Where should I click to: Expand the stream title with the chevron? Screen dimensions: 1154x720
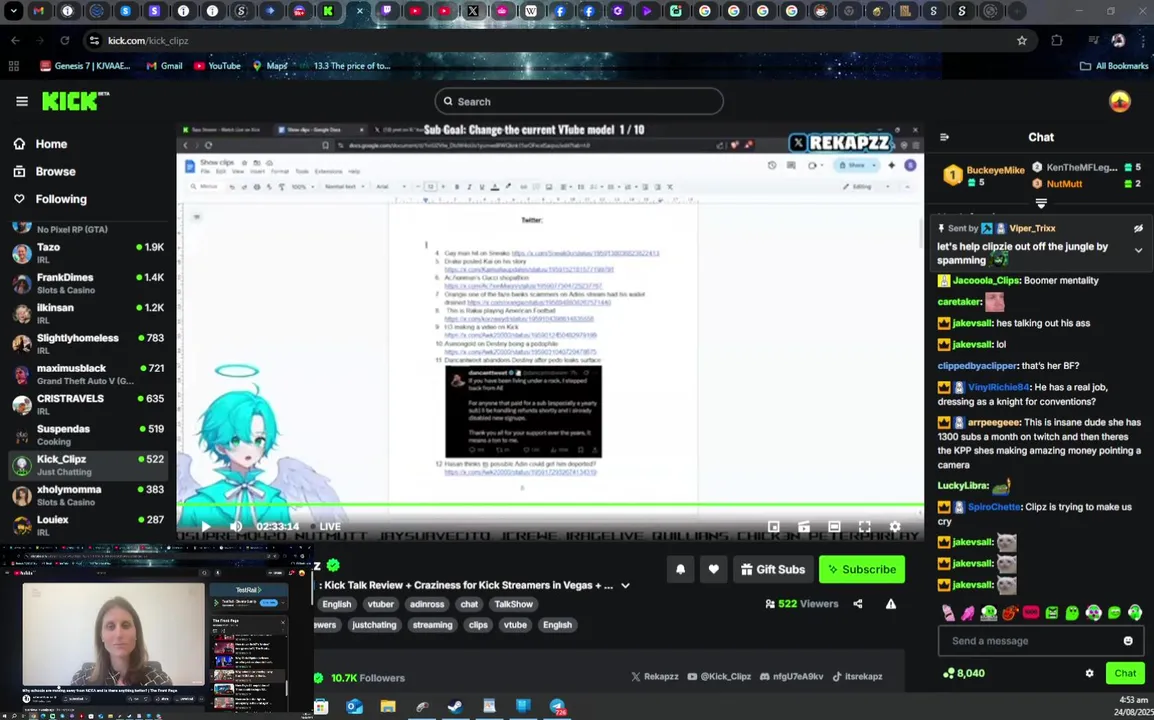(626, 585)
